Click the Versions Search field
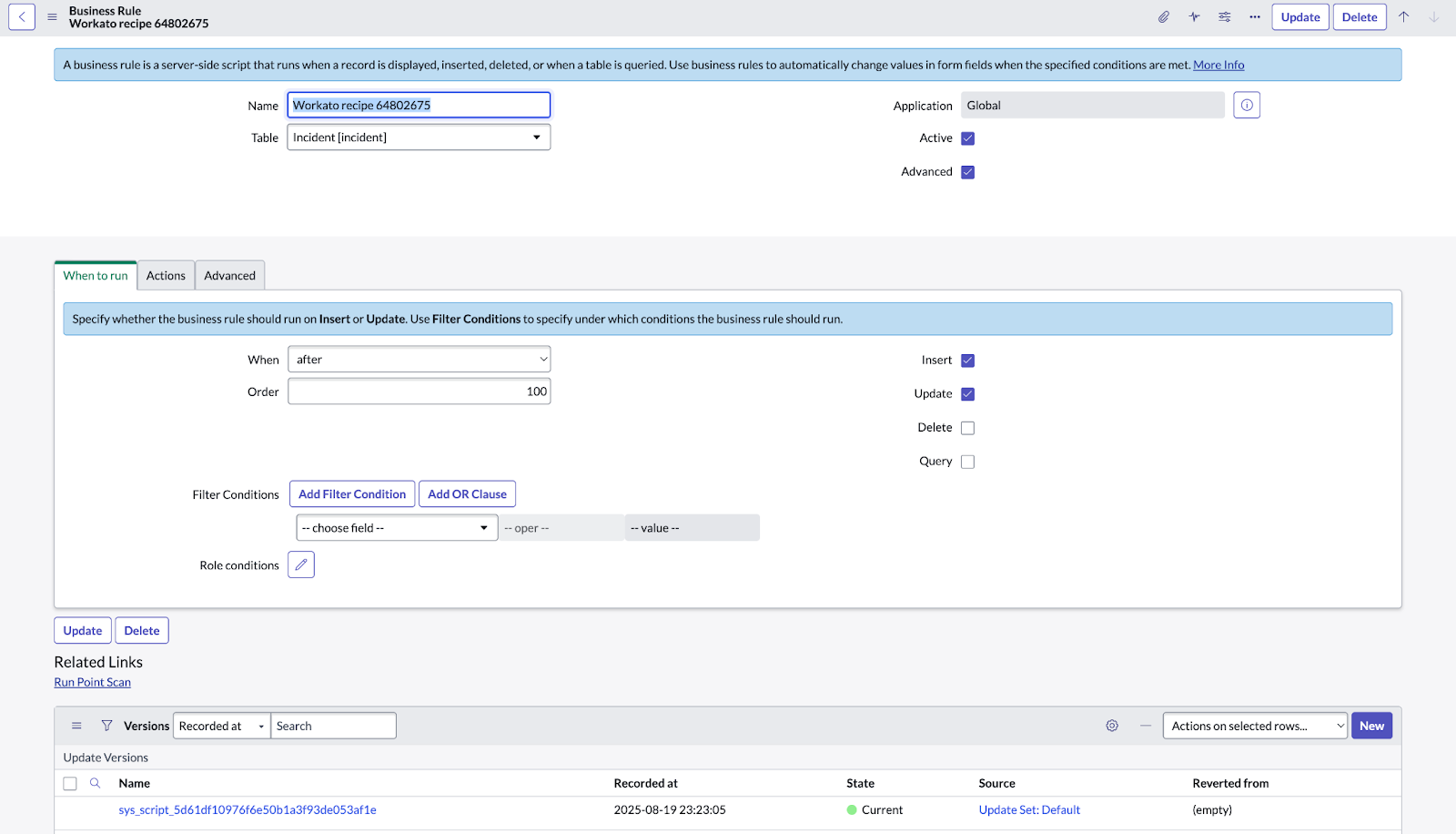Image resolution: width=1456 pixels, height=834 pixels. click(333, 726)
